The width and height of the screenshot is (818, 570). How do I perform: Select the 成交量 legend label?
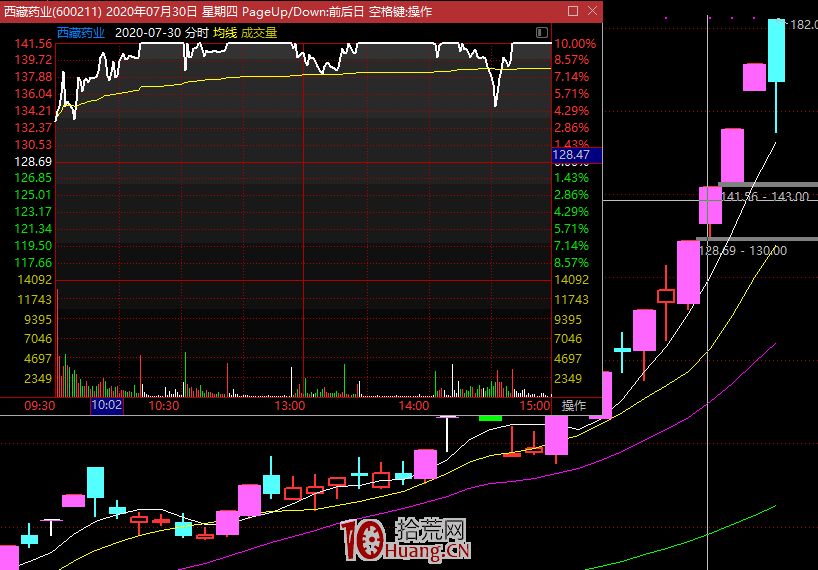259,33
